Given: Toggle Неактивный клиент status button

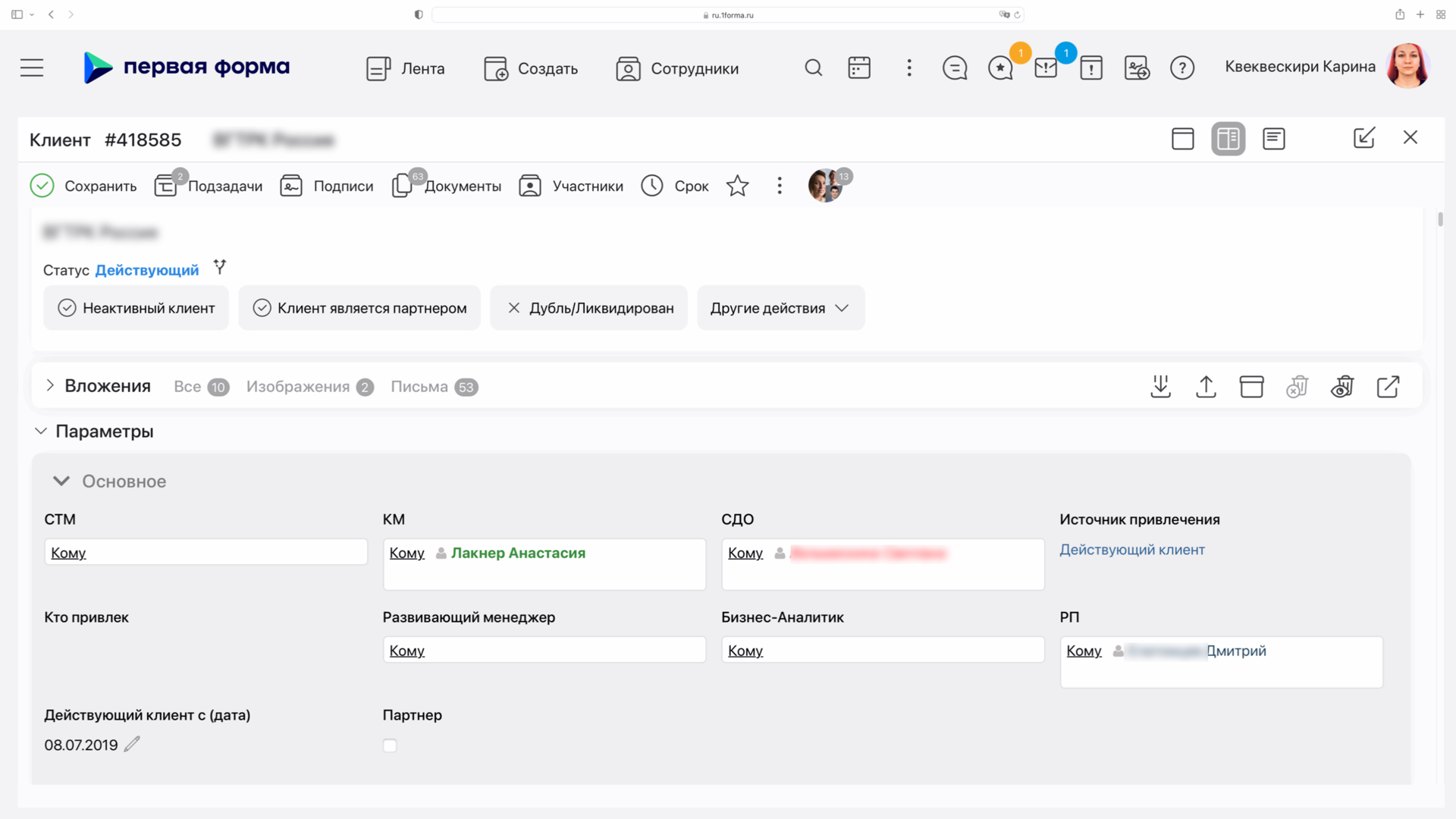Looking at the screenshot, I should (136, 308).
